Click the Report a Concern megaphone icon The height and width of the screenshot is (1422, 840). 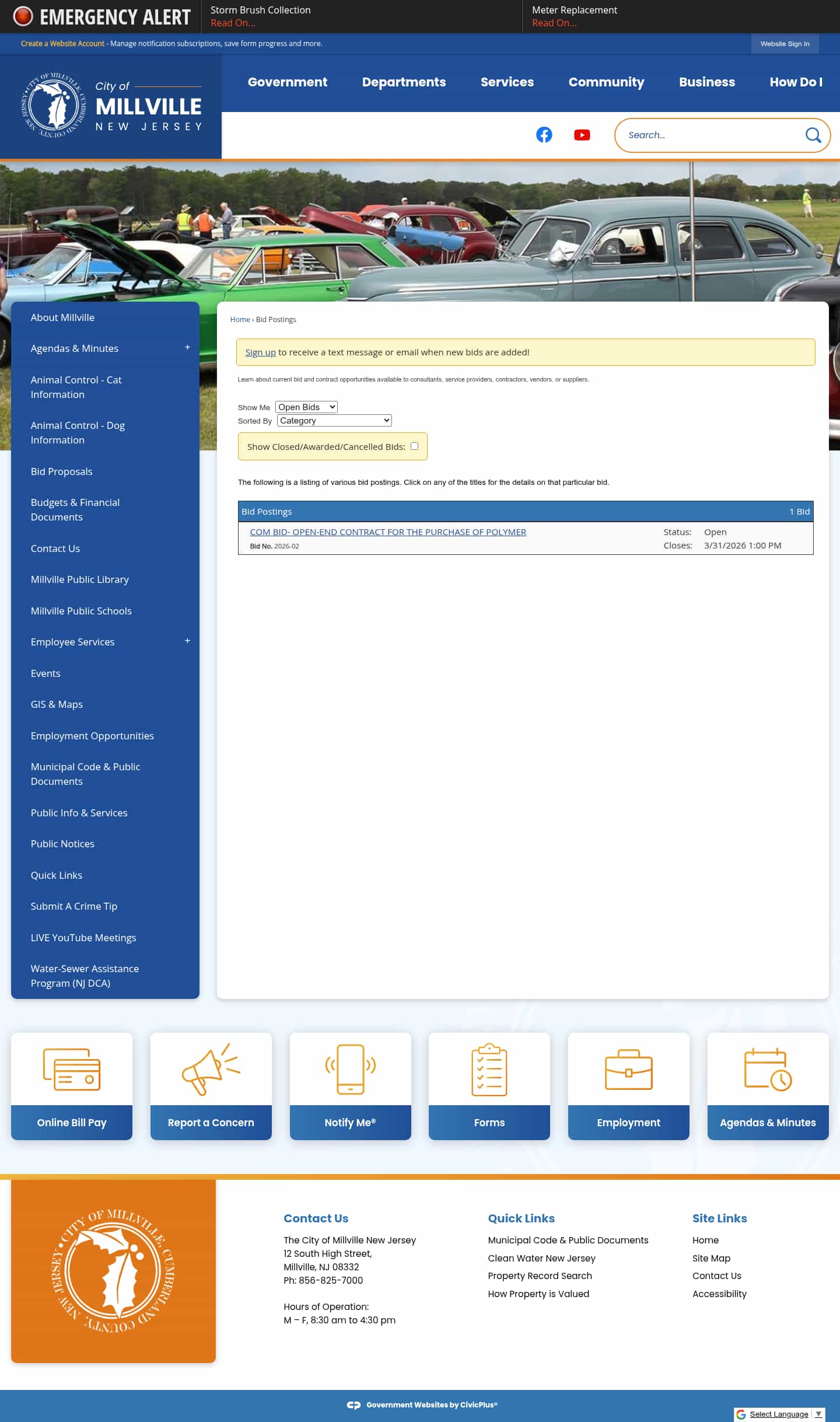[211, 1069]
